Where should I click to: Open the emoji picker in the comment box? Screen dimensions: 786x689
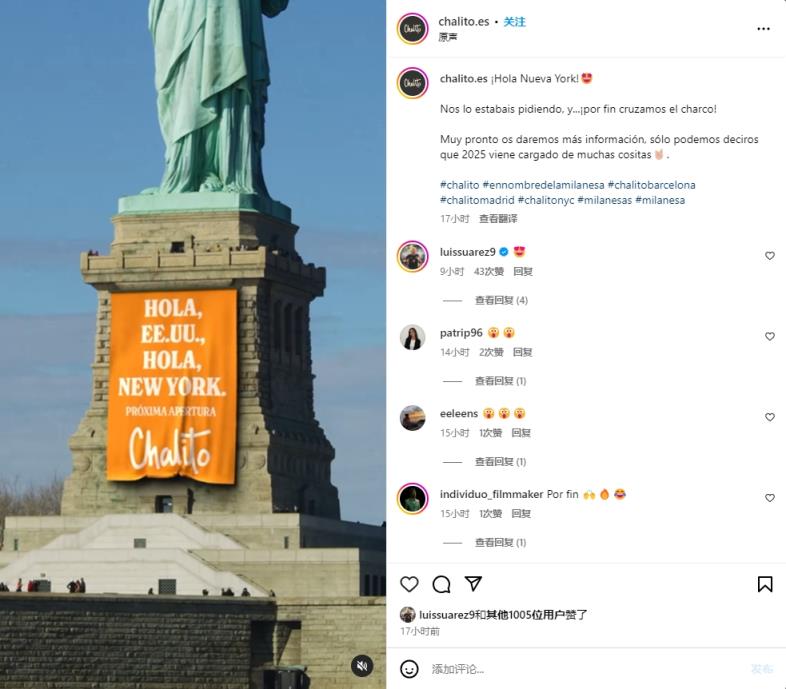[409, 669]
